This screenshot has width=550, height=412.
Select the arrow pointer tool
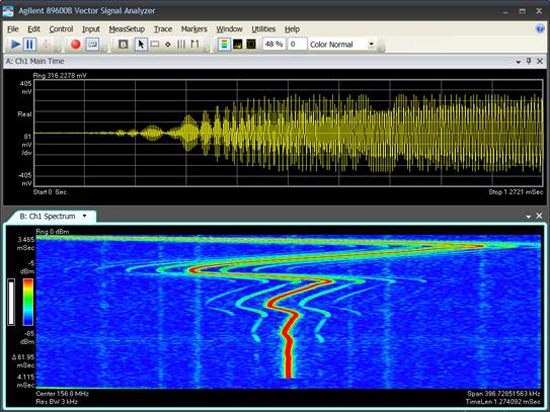point(141,44)
